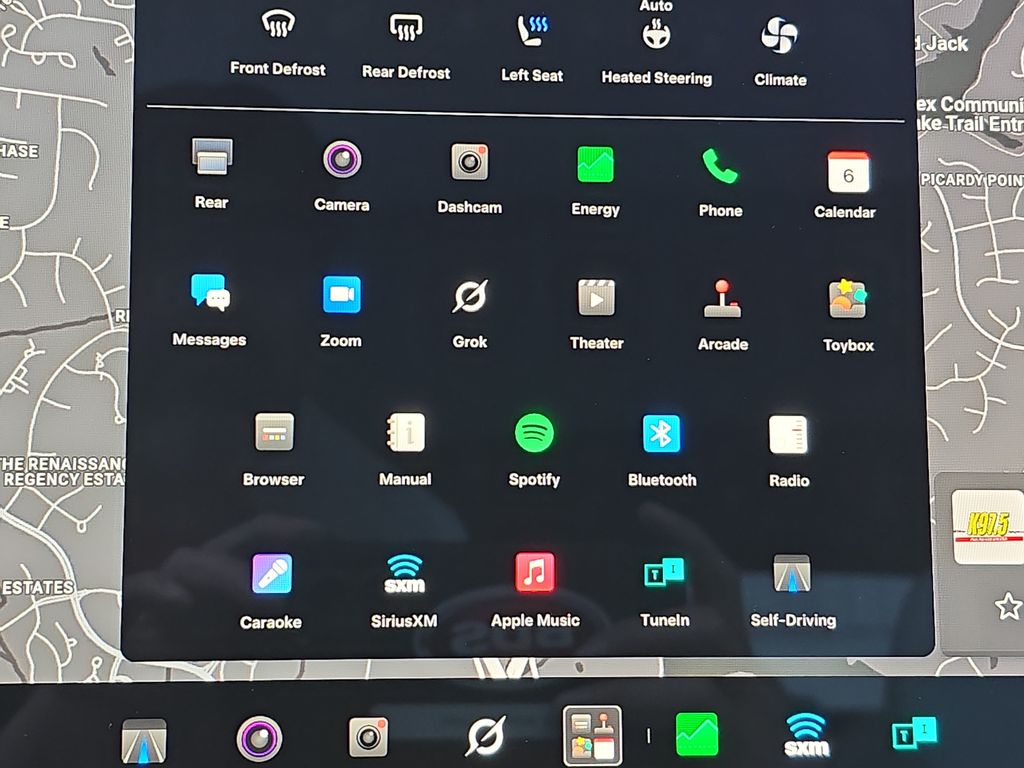This screenshot has height=768, width=1024.
Task: Open Bluetooth settings app
Action: (662, 451)
